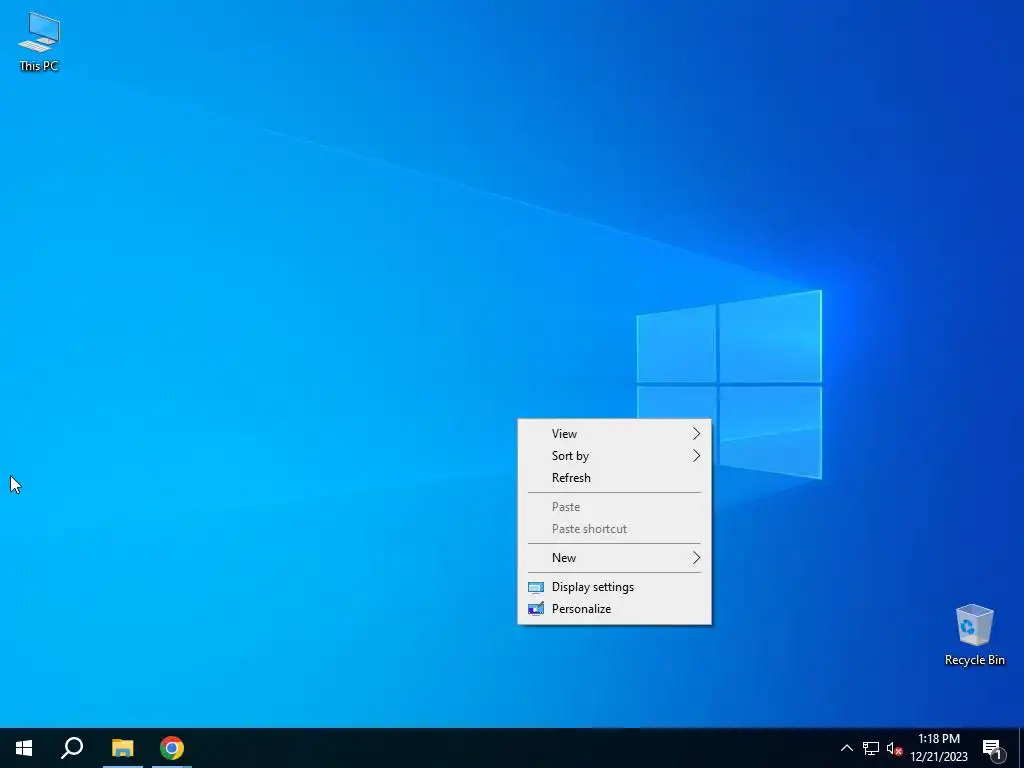
Task: Click the Show desktop sliver at taskbar edge
Action: [x=1021, y=748]
